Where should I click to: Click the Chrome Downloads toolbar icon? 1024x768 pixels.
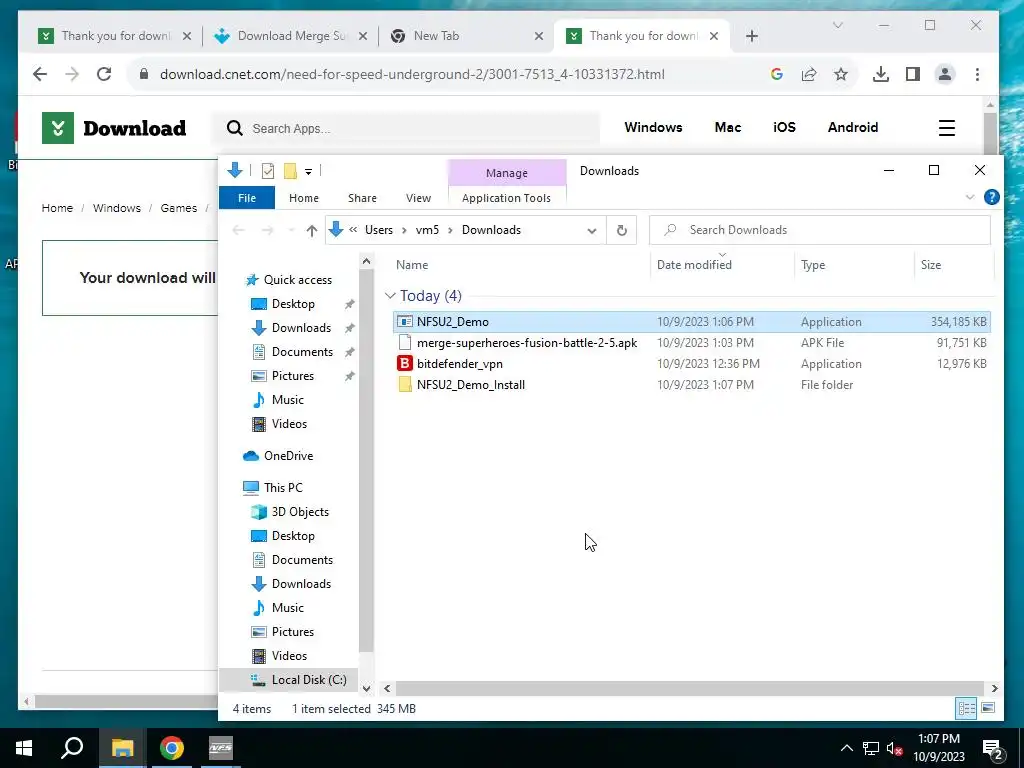(x=880, y=74)
